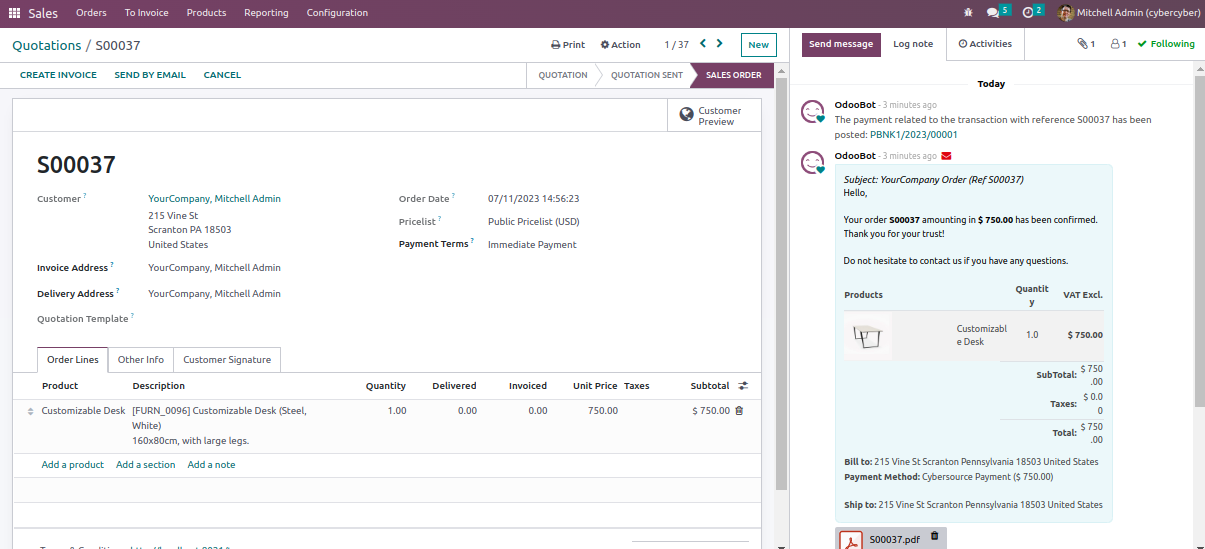This screenshot has height=549, width=1205.
Task: Switch to the Other Info tab
Action: [x=141, y=360]
